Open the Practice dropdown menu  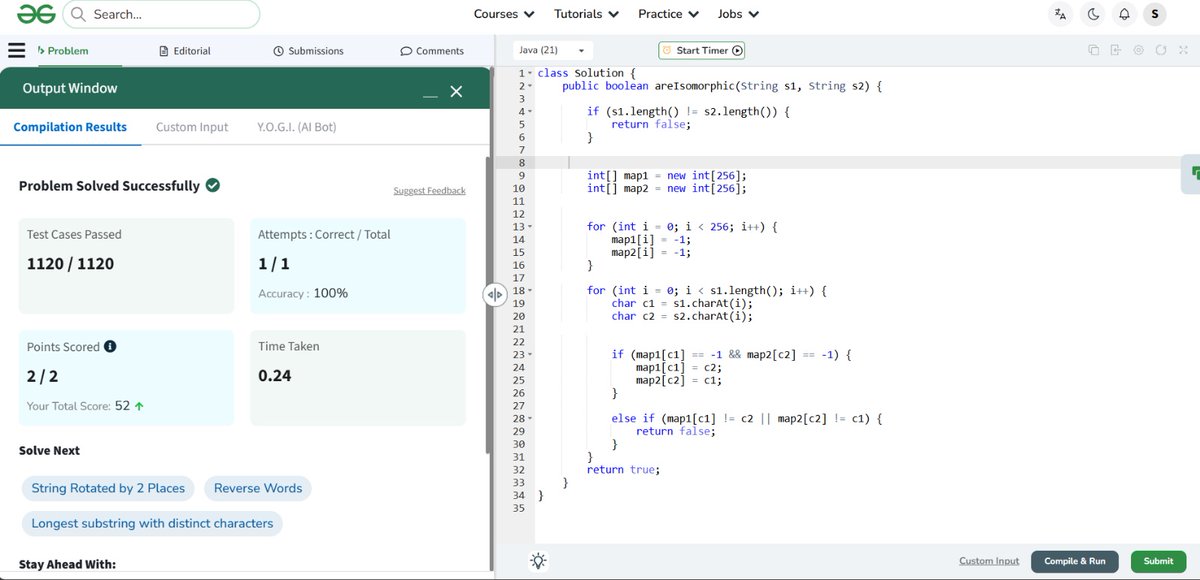[667, 13]
